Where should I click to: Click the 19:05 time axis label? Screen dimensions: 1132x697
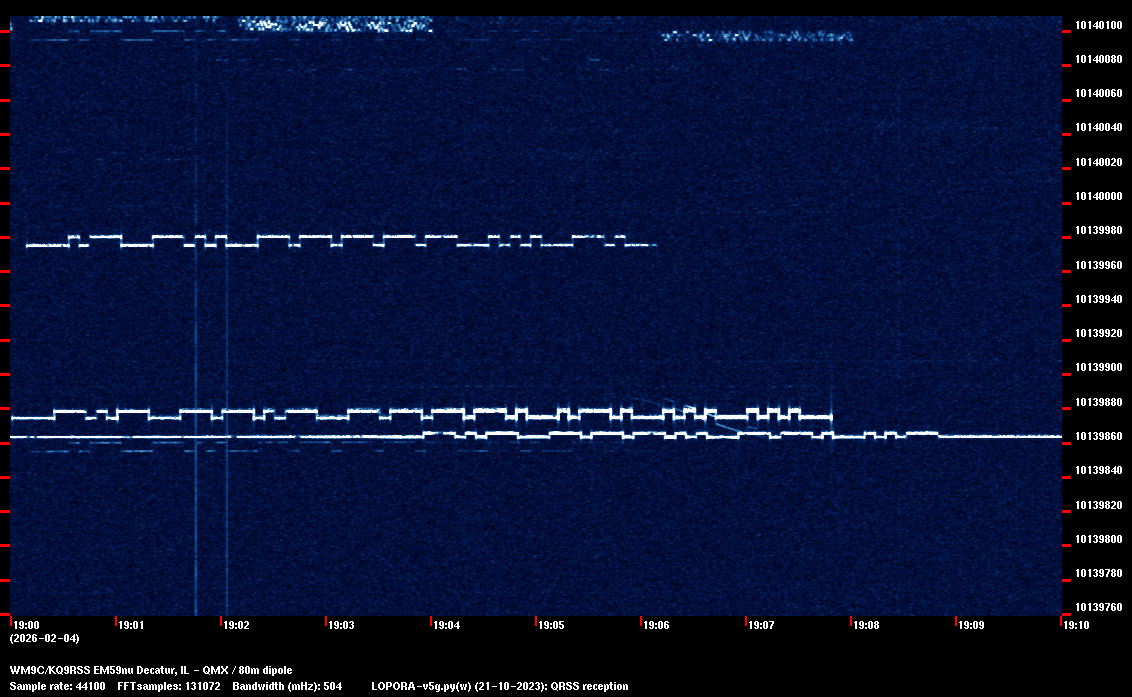pos(551,625)
